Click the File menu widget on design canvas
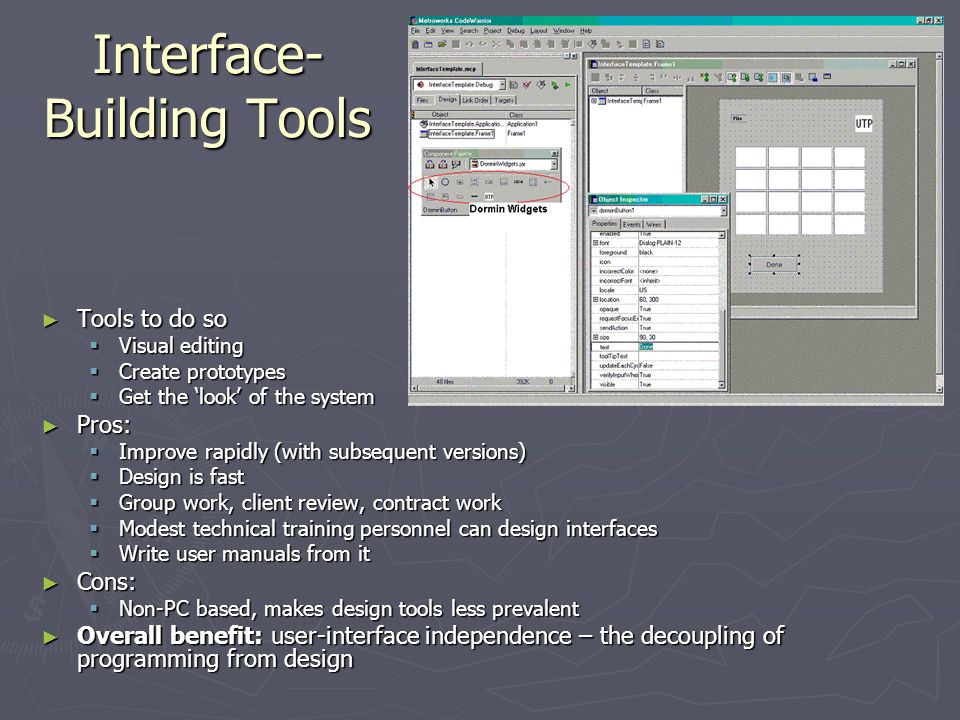The image size is (960, 720). click(x=738, y=118)
